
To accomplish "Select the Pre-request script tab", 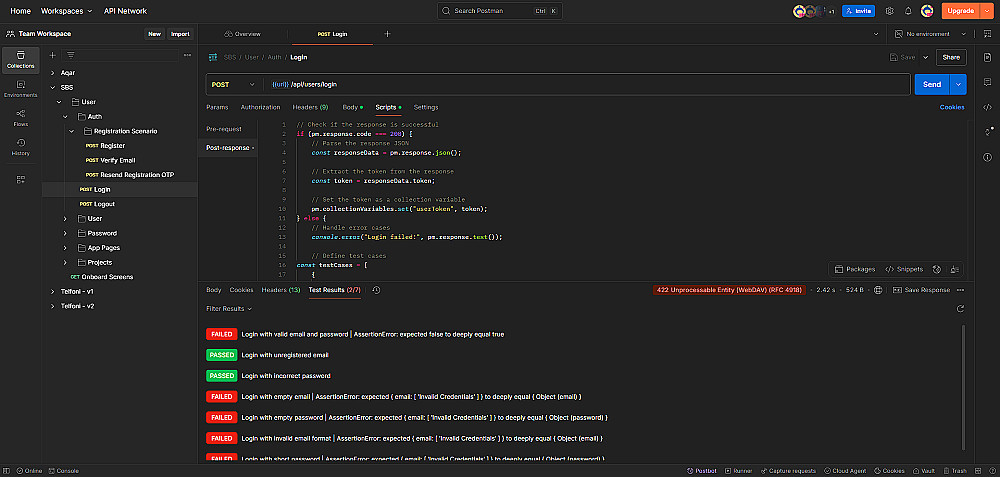I will pos(224,129).
